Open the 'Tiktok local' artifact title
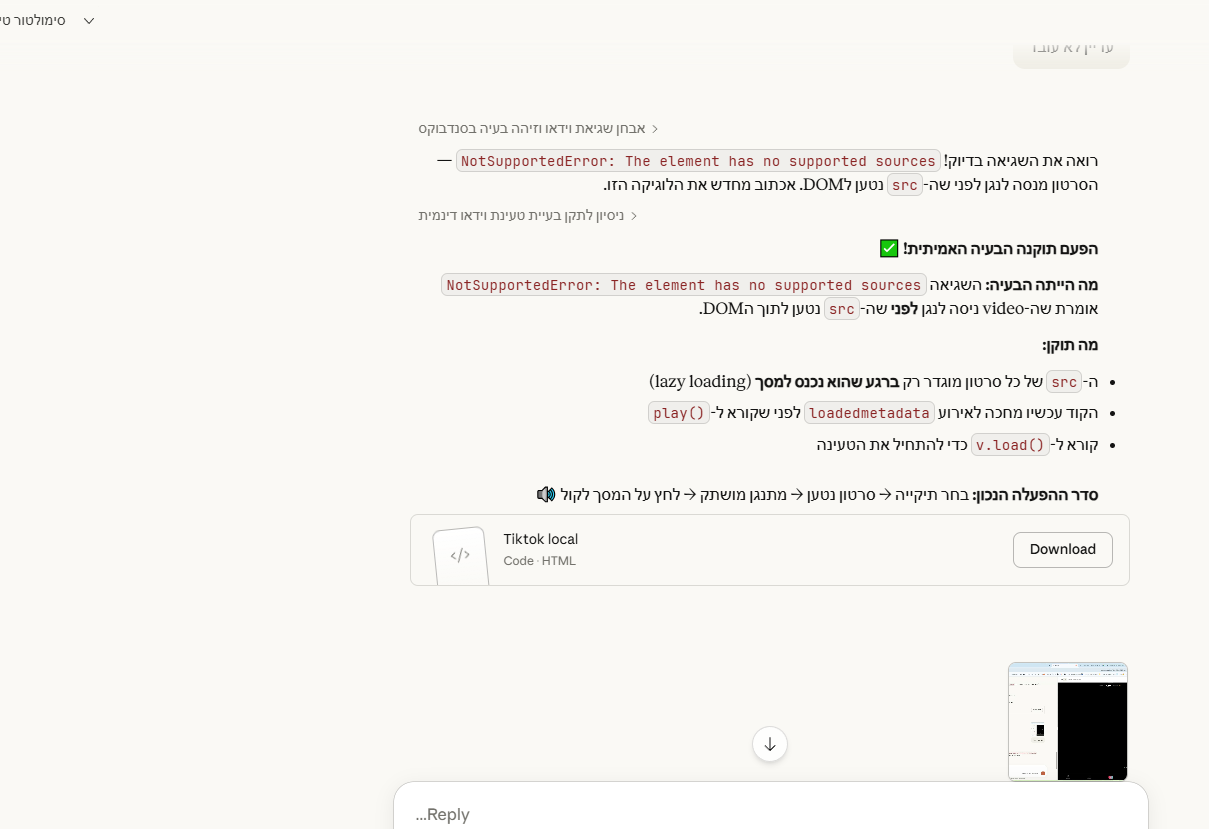Image resolution: width=1209 pixels, height=829 pixels. pyautogui.click(x=540, y=539)
